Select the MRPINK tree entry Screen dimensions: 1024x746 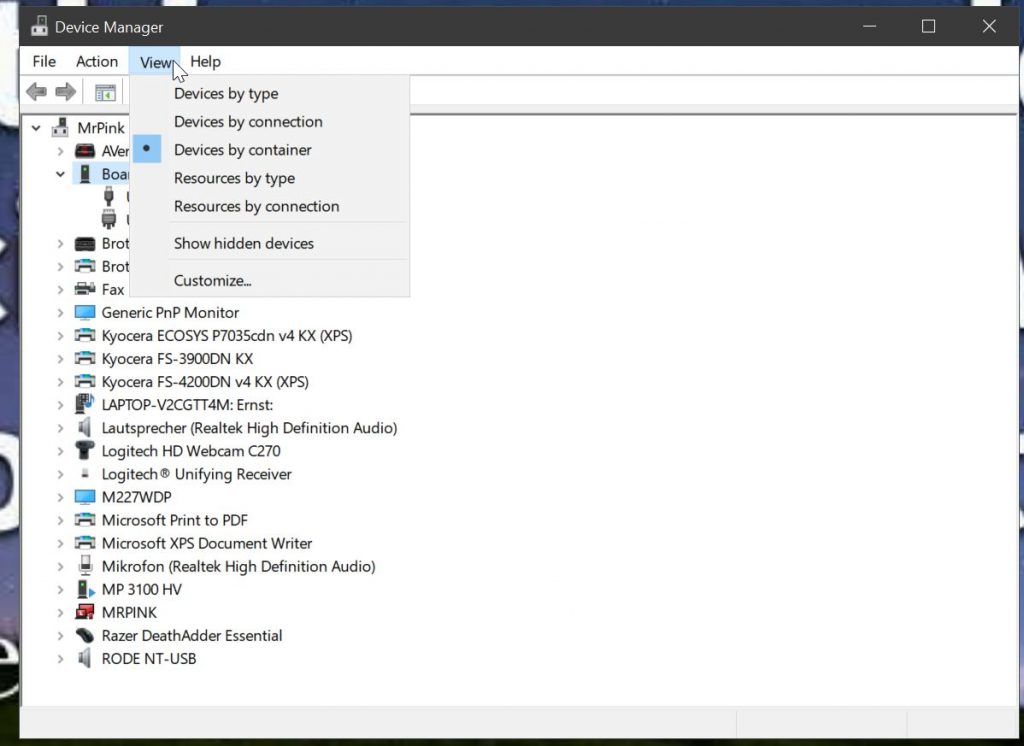tap(129, 613)
